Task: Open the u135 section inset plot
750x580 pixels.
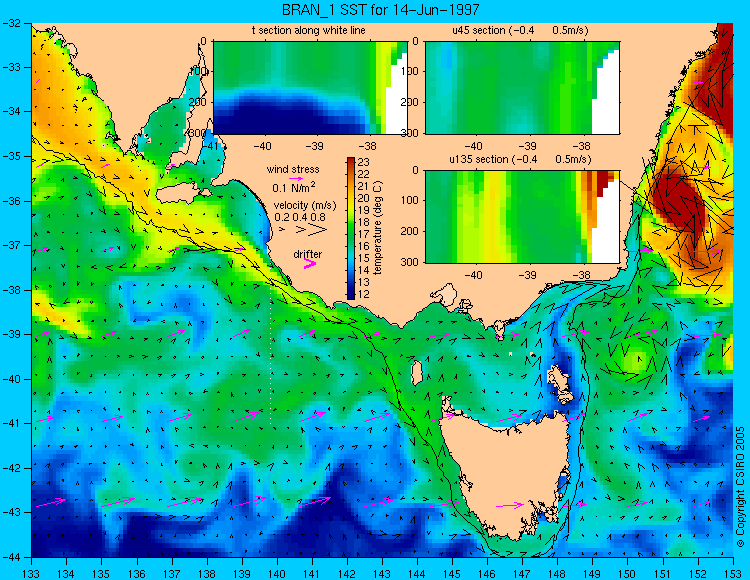Action: point(522,217)
